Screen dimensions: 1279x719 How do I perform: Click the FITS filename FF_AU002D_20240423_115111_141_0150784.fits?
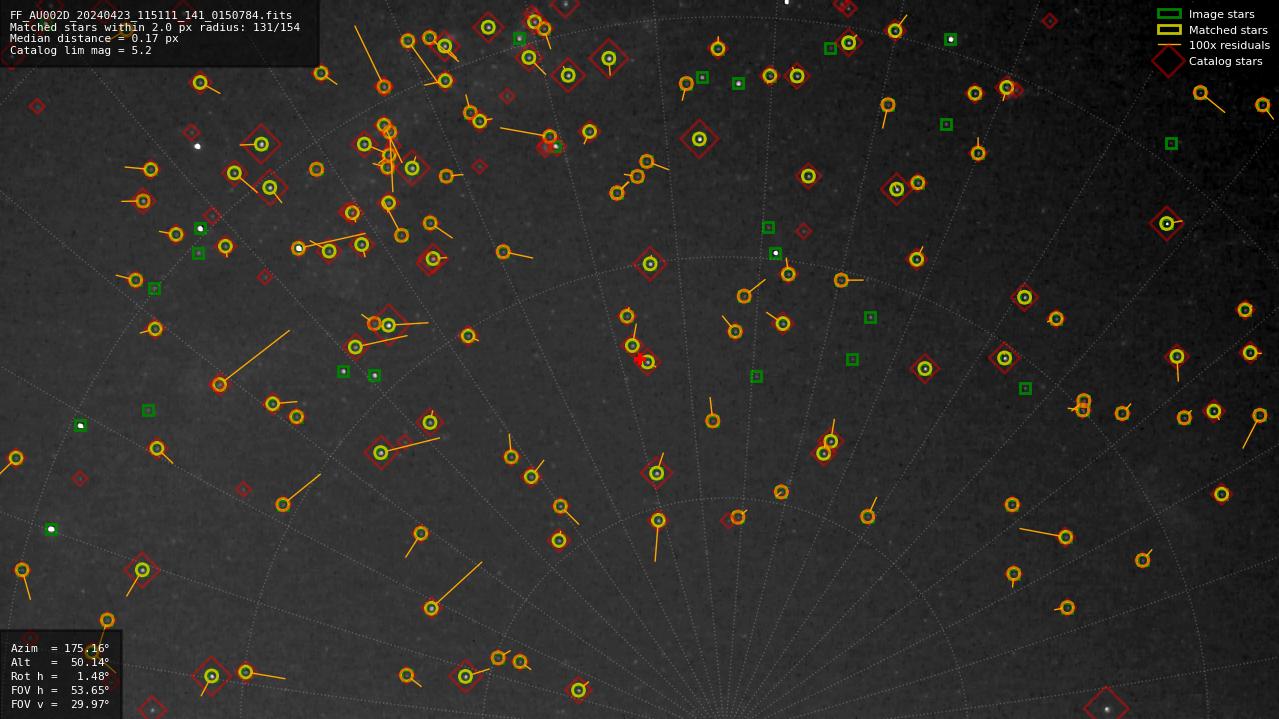click(151, 15)
